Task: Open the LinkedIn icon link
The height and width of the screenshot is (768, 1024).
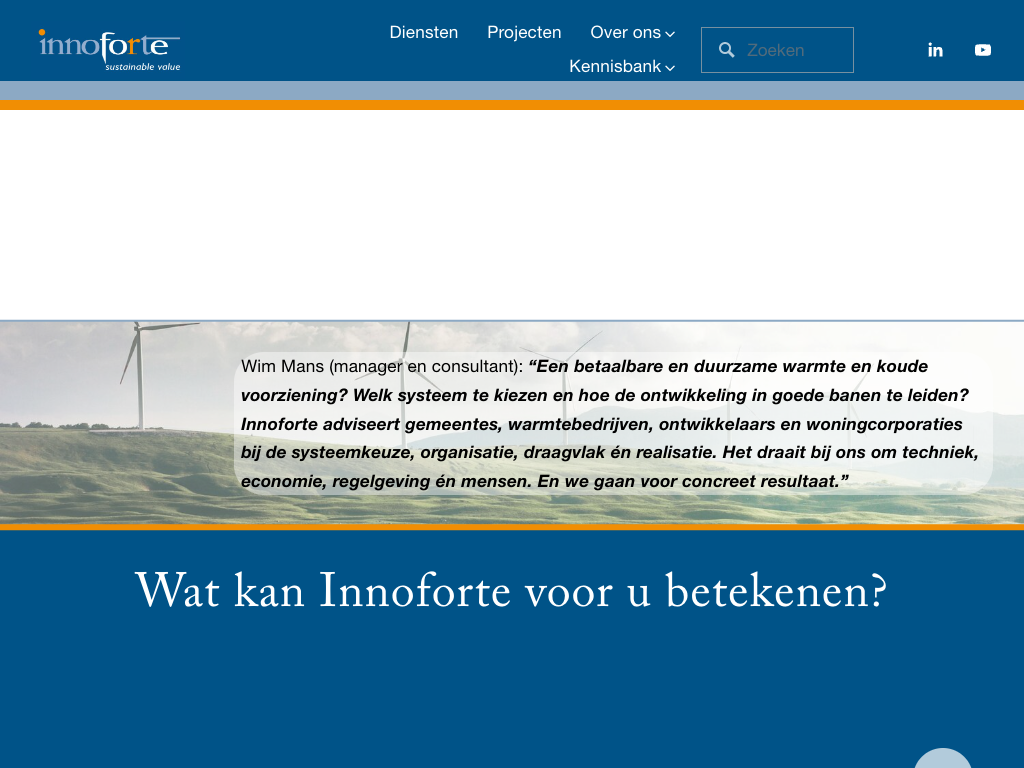Action: coord(935,50)
